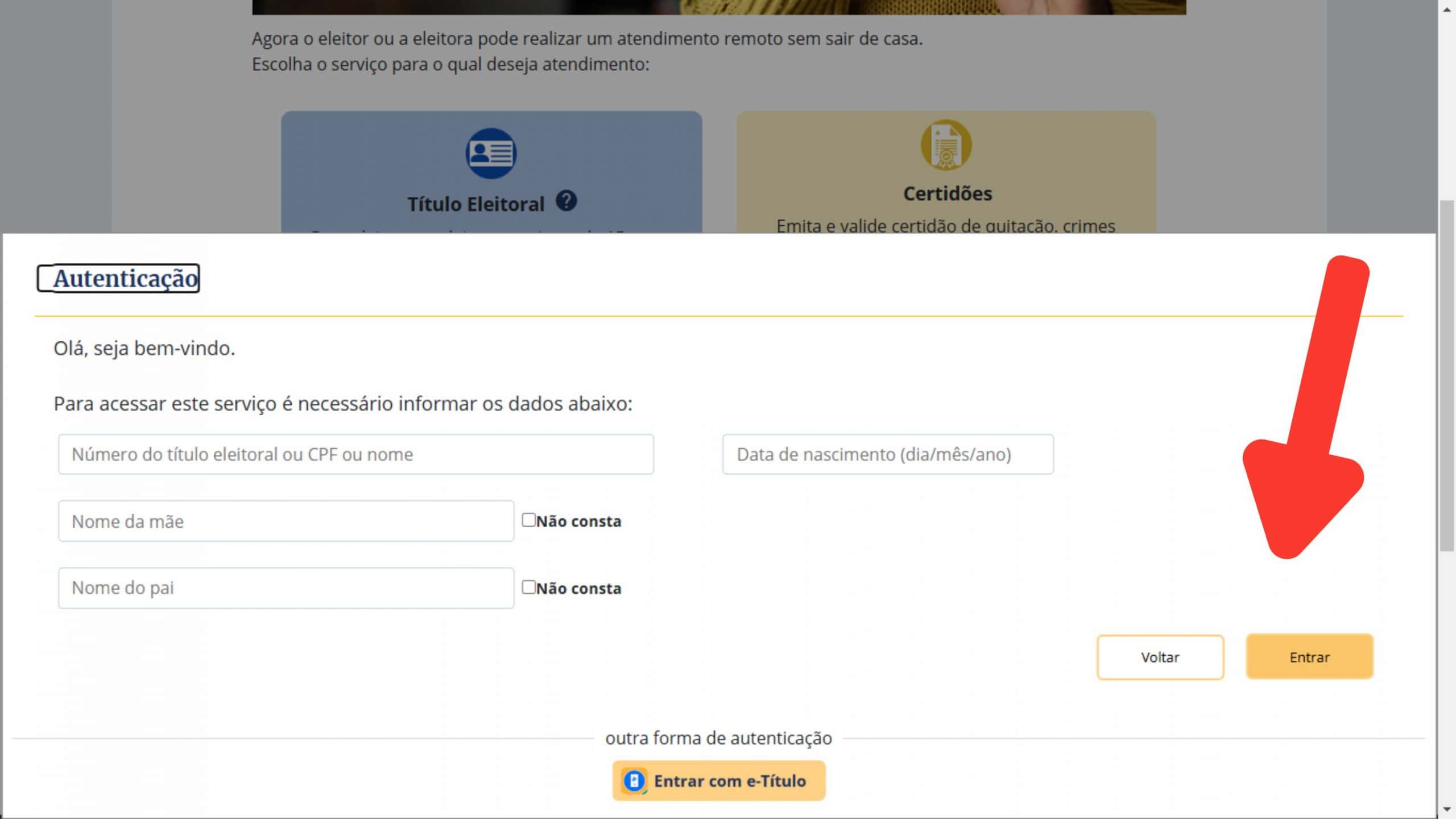The image size is (1456, 819).
Task: Click the Título Eleitoral ID card icon
Action: coord(491,154)
